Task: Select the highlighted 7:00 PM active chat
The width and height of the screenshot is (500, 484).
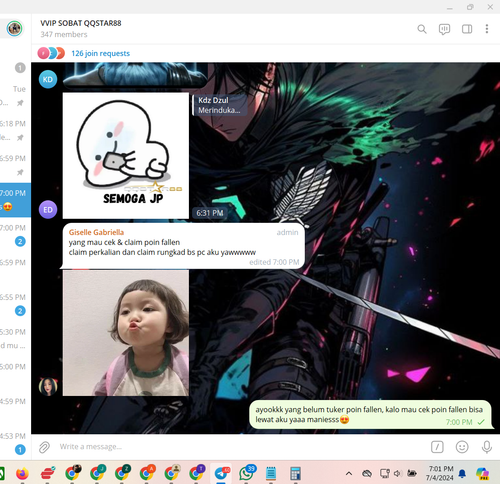Action: coord(15,200)
